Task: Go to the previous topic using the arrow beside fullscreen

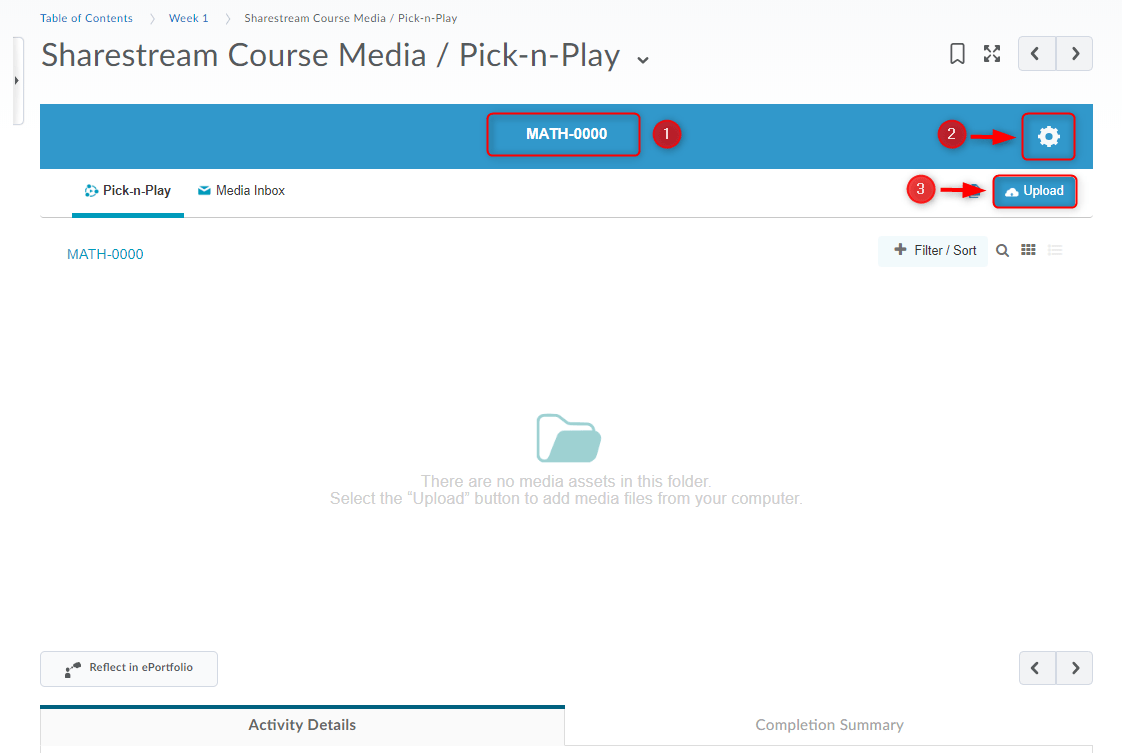Action: click(x=1036, y=54)
